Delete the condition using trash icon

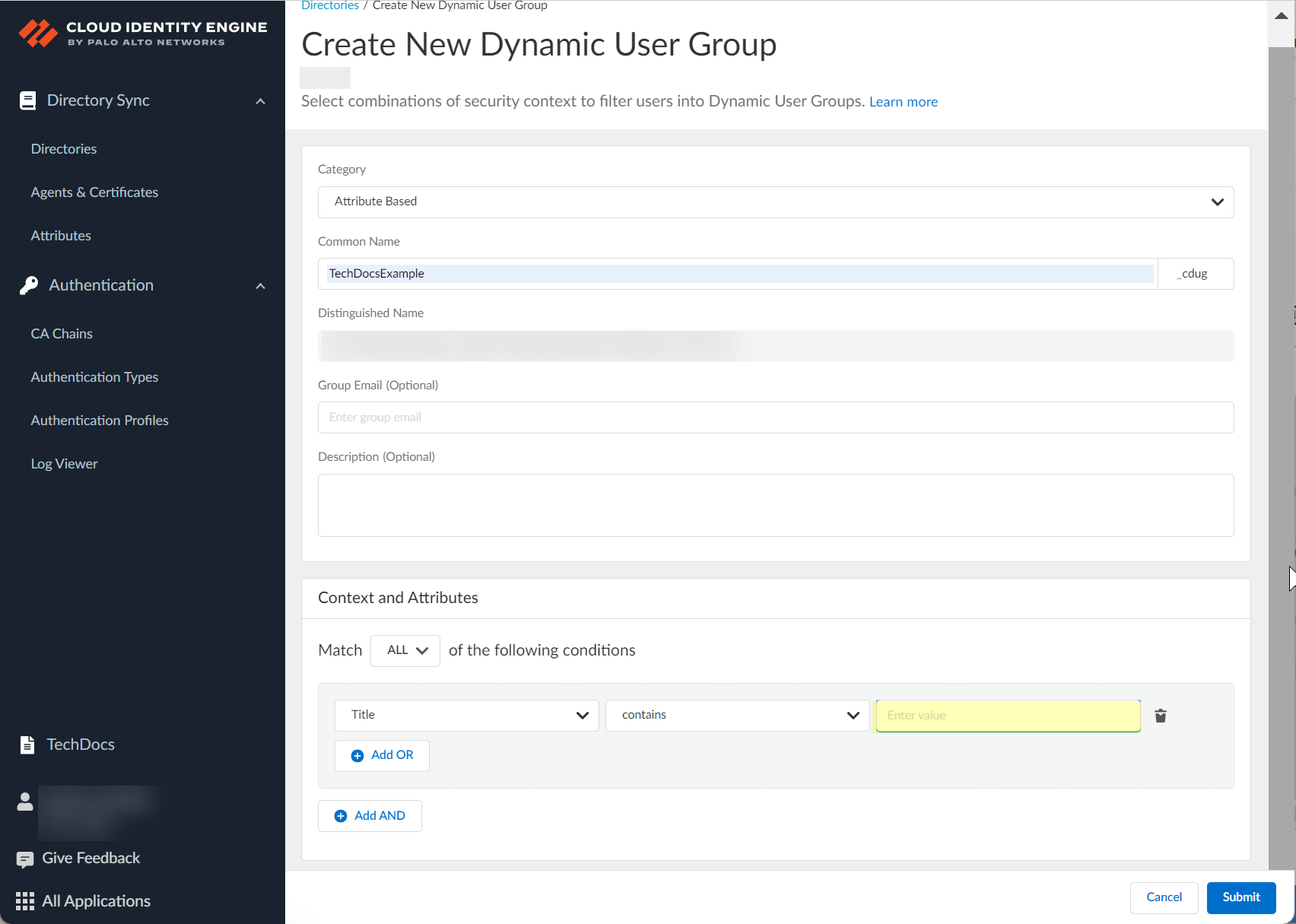(1161, 716)
